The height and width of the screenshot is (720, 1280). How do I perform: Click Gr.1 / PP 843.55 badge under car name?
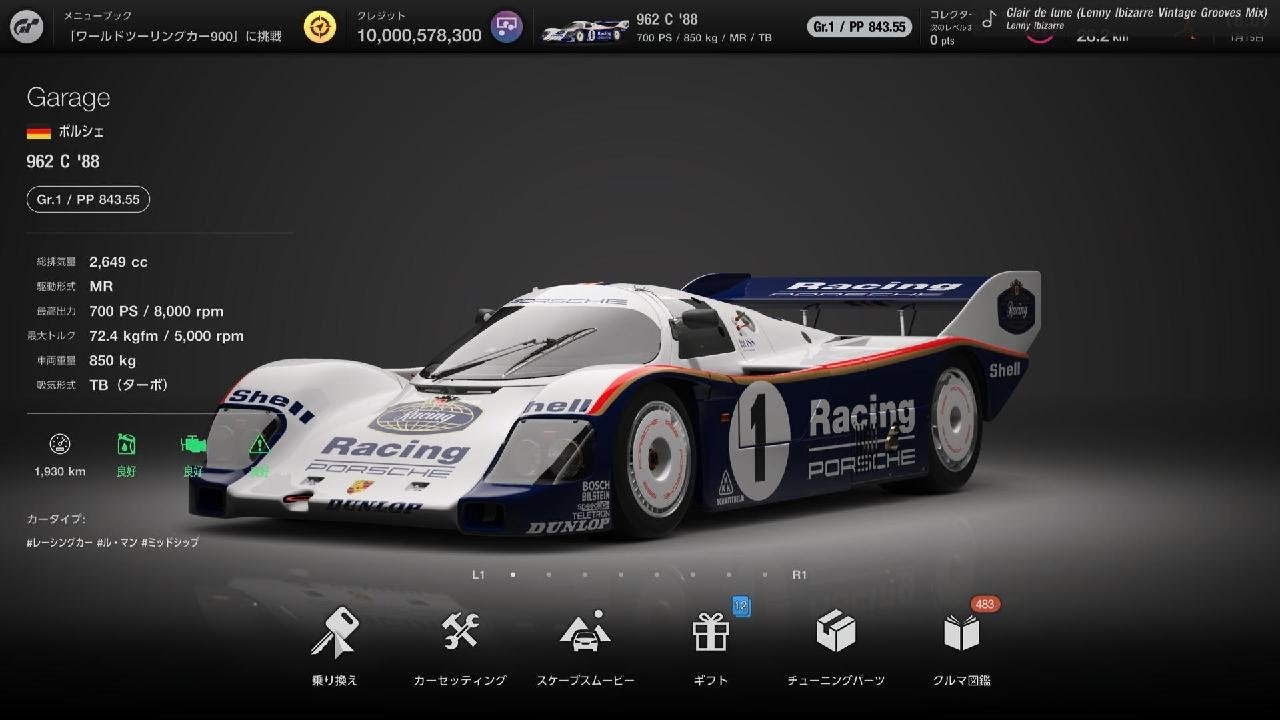point(88,200)
